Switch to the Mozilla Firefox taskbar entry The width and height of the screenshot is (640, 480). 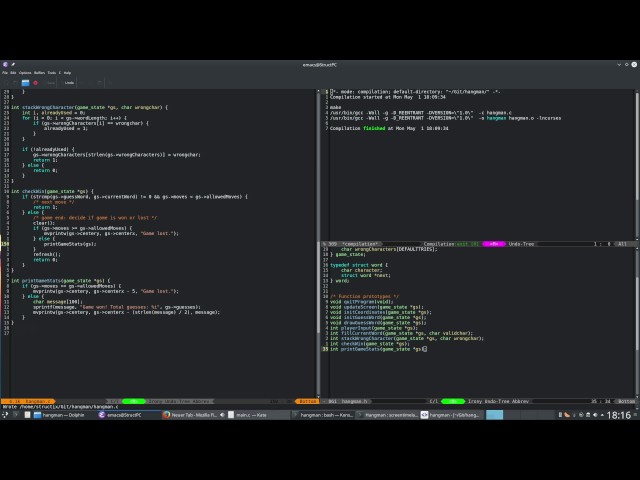[x=193, y=415]
